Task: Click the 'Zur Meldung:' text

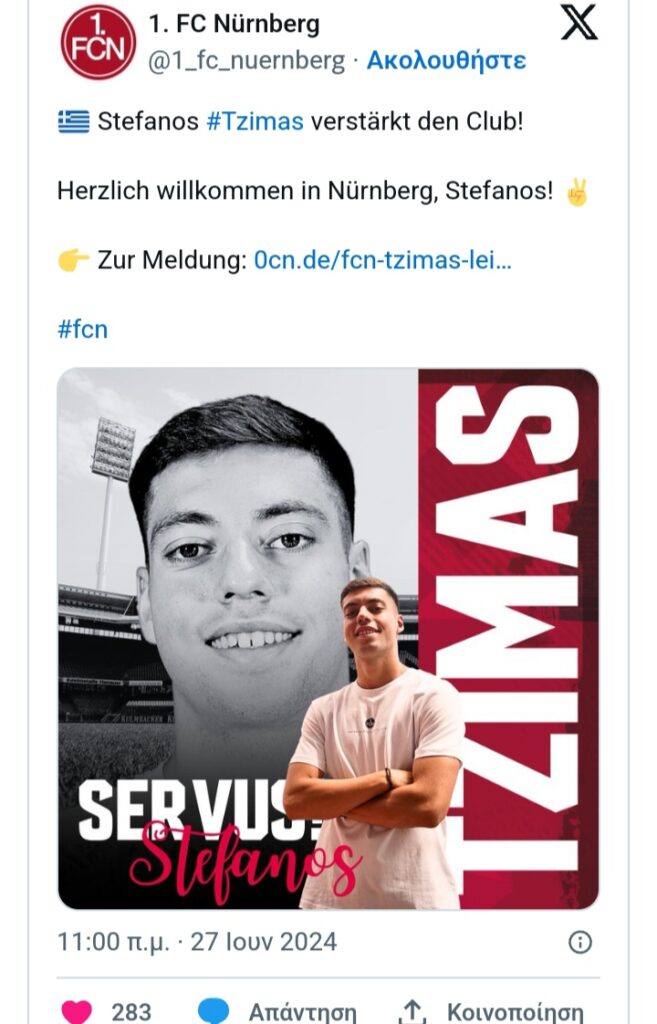Action: pyautogui.click(x=172, y=261)
